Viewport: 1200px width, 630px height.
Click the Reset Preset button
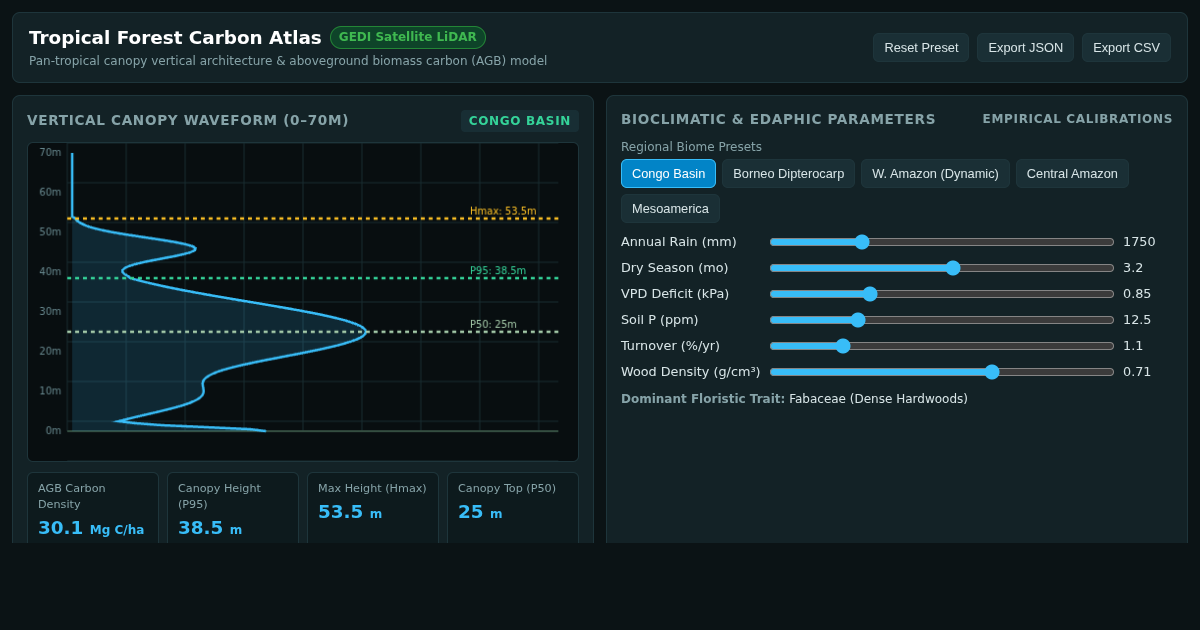[x=921, y=48]
